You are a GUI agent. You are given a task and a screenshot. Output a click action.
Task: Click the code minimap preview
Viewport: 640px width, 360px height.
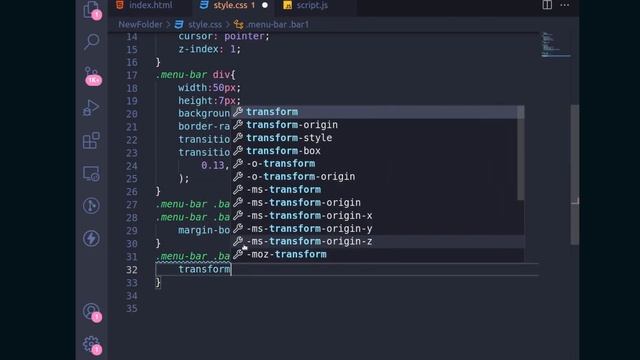pos(555,44)
